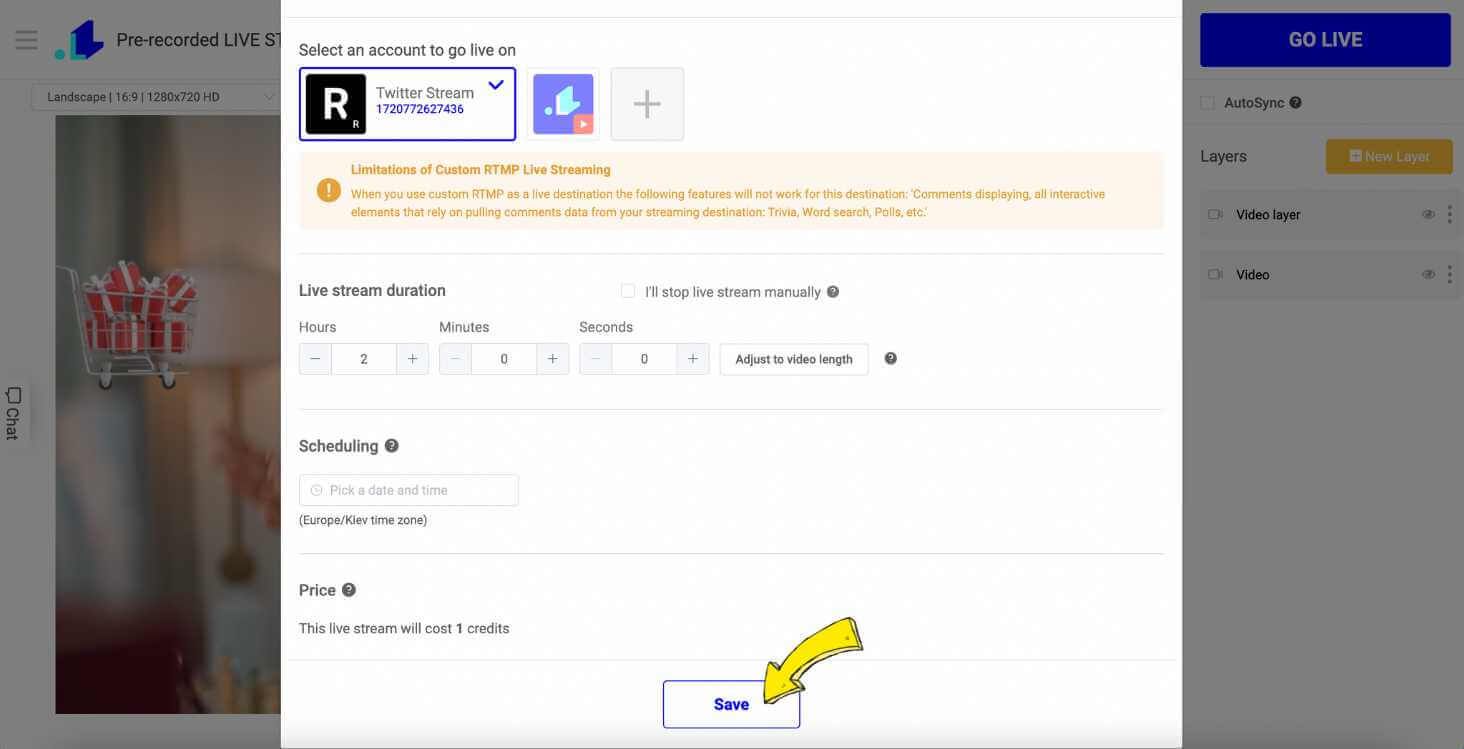Screen dimensions: 1464x749
Task: Open three-dot menu for the Video item
Action: point(1449,274)
